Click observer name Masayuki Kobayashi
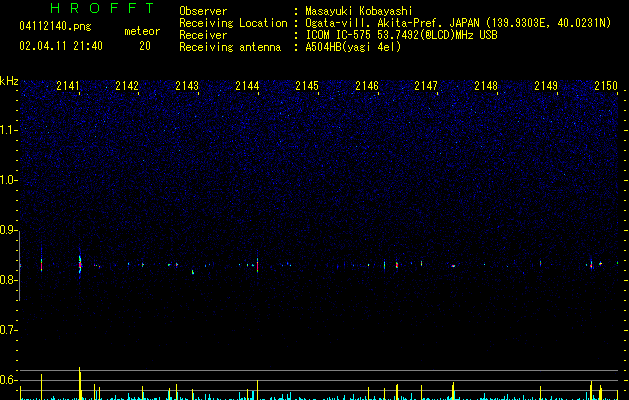The width and height of the screenshot is (629, 400). pyautogui.click(x=358, y=11)
